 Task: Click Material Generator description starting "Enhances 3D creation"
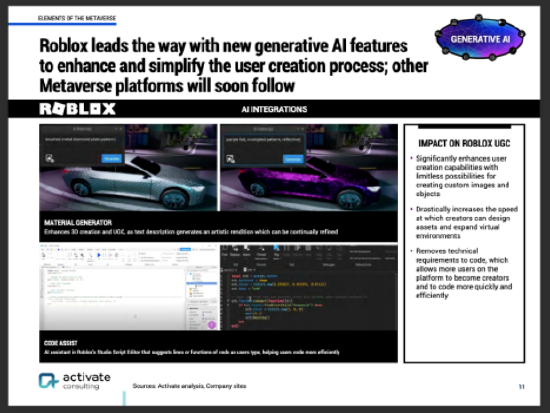click(x=191, y=232)
